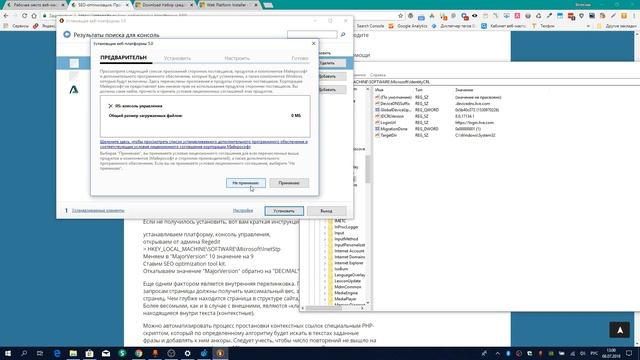Select the 'InProcLogger' registry key

(x=346, y=227)
